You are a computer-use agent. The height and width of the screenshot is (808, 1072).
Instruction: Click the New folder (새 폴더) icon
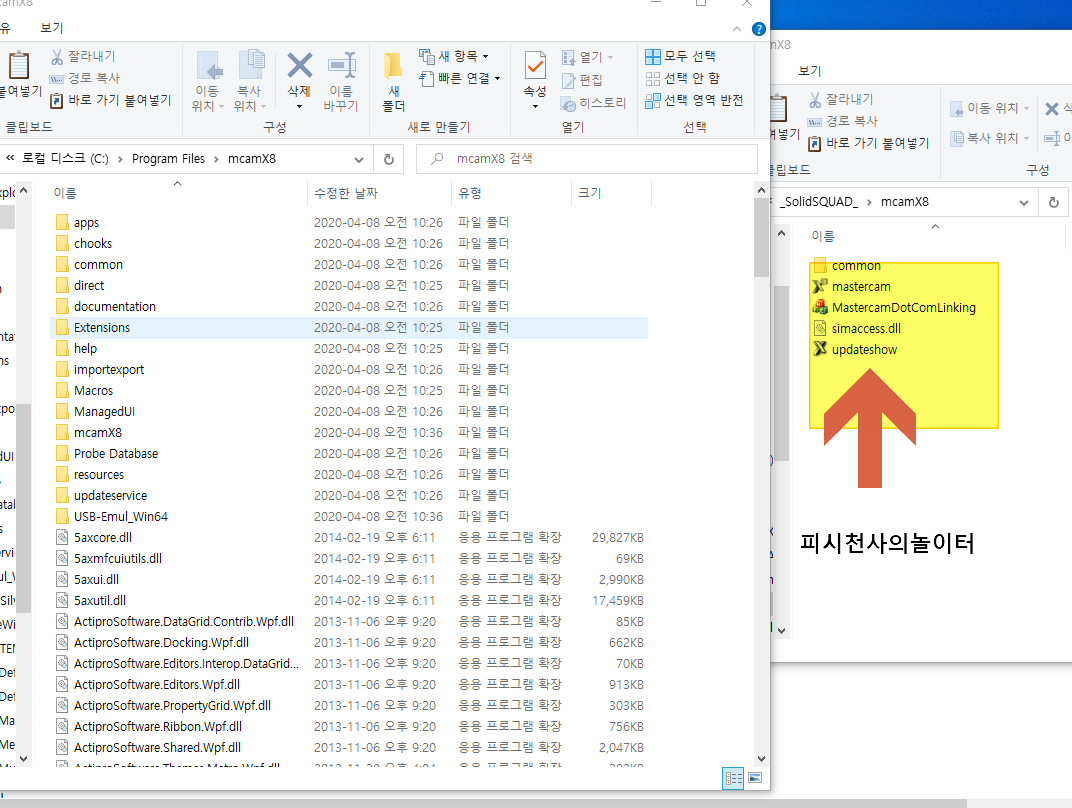[393, 66]
